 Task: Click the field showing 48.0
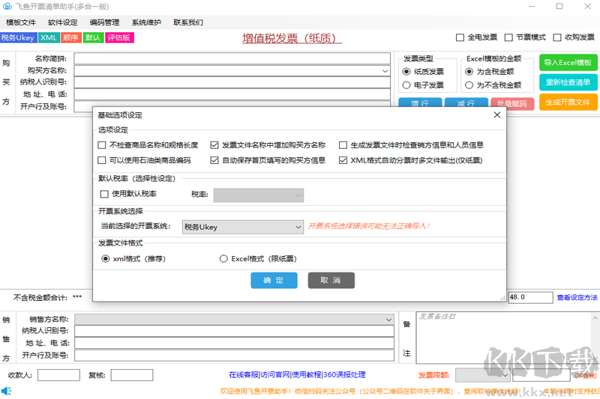pyautogui.click(x=530, y=297)
